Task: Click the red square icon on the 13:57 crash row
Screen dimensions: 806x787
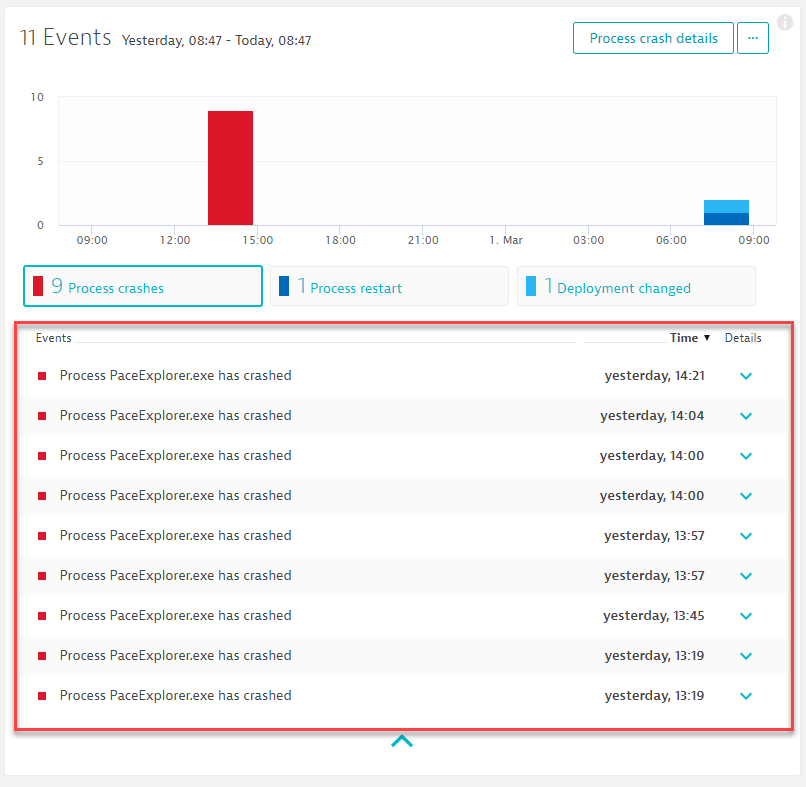Action: (42, 536)
